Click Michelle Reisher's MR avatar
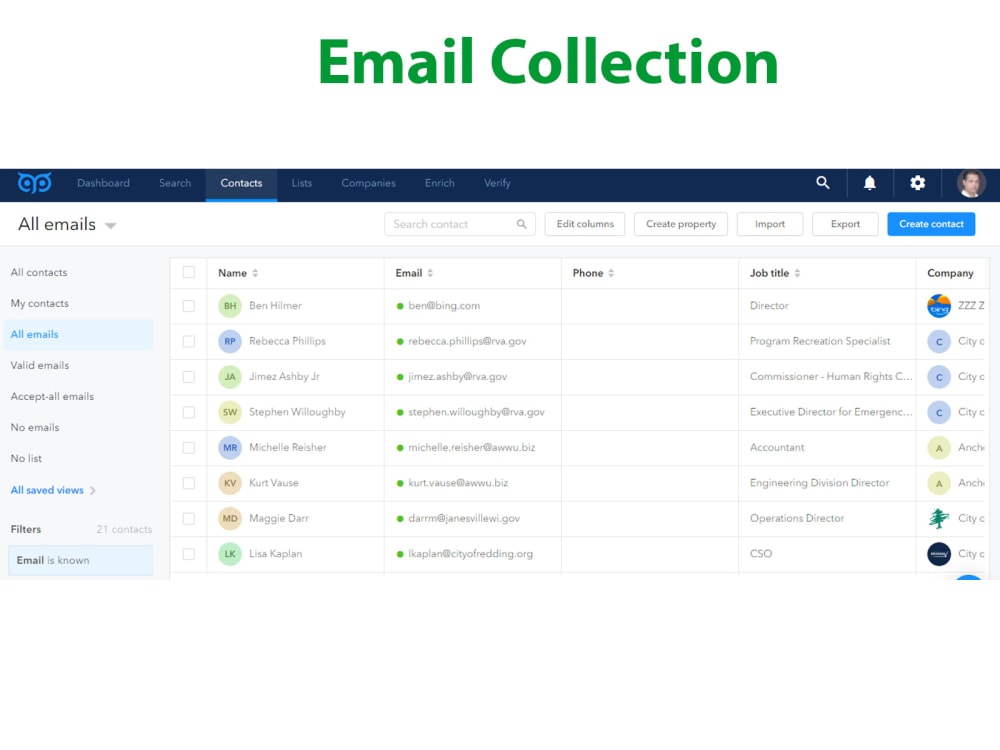Viewport: 1000px width, 750px height. (230, 448)
